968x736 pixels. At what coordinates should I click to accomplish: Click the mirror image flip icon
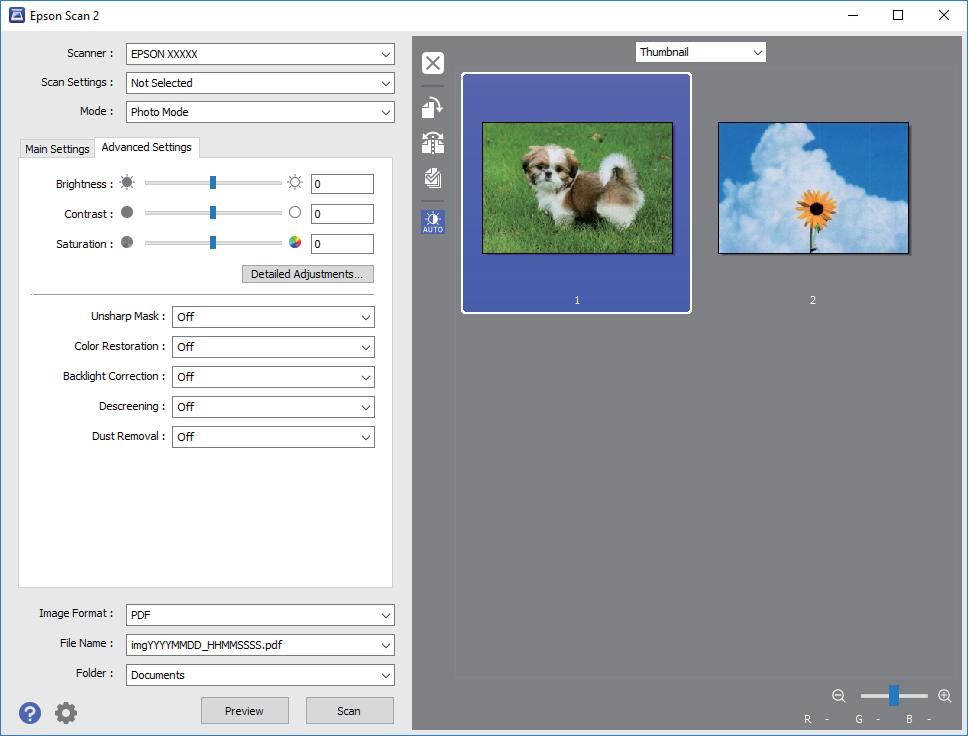point(433,143)
